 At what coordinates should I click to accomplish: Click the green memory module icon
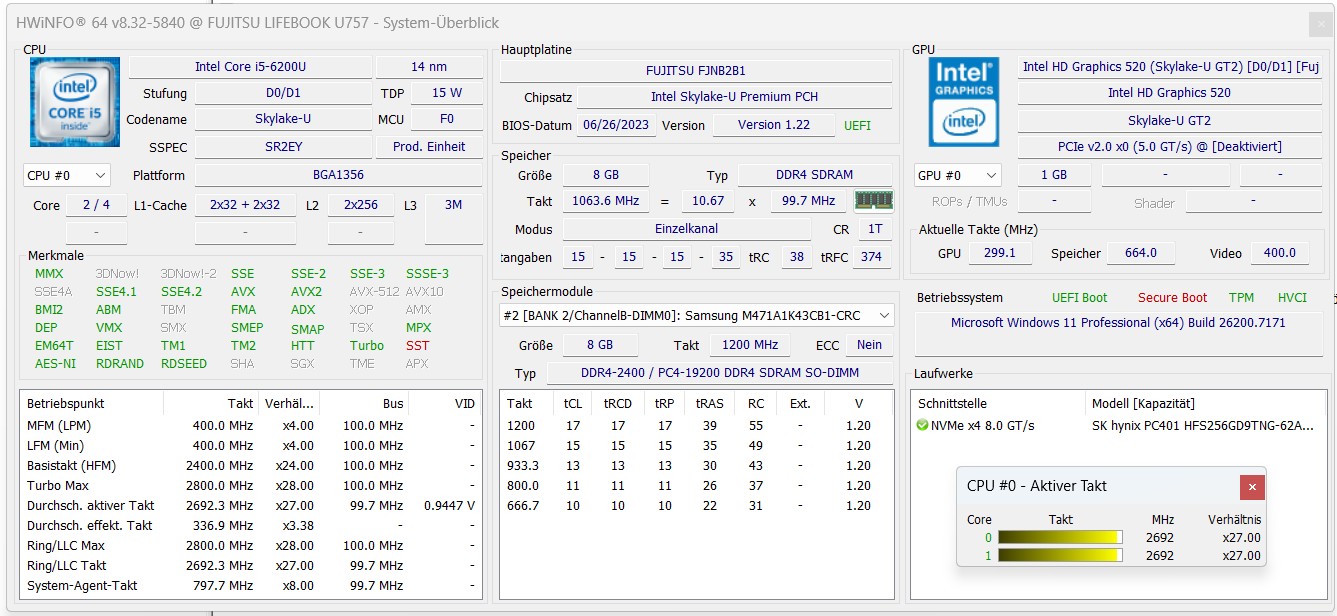(873, 201)
